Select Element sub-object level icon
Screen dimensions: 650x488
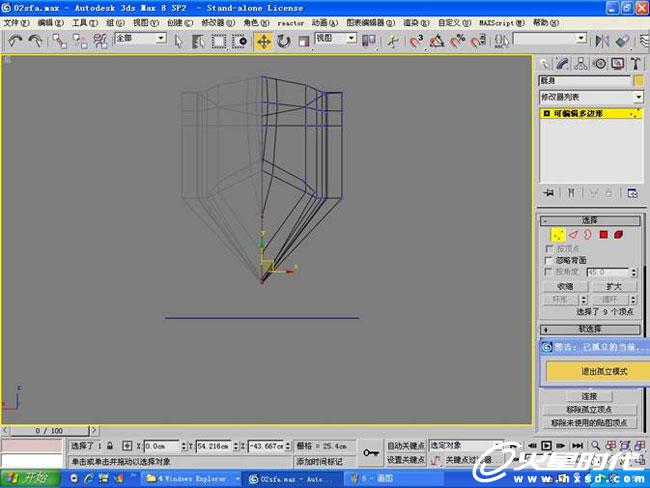coord(618,235)
